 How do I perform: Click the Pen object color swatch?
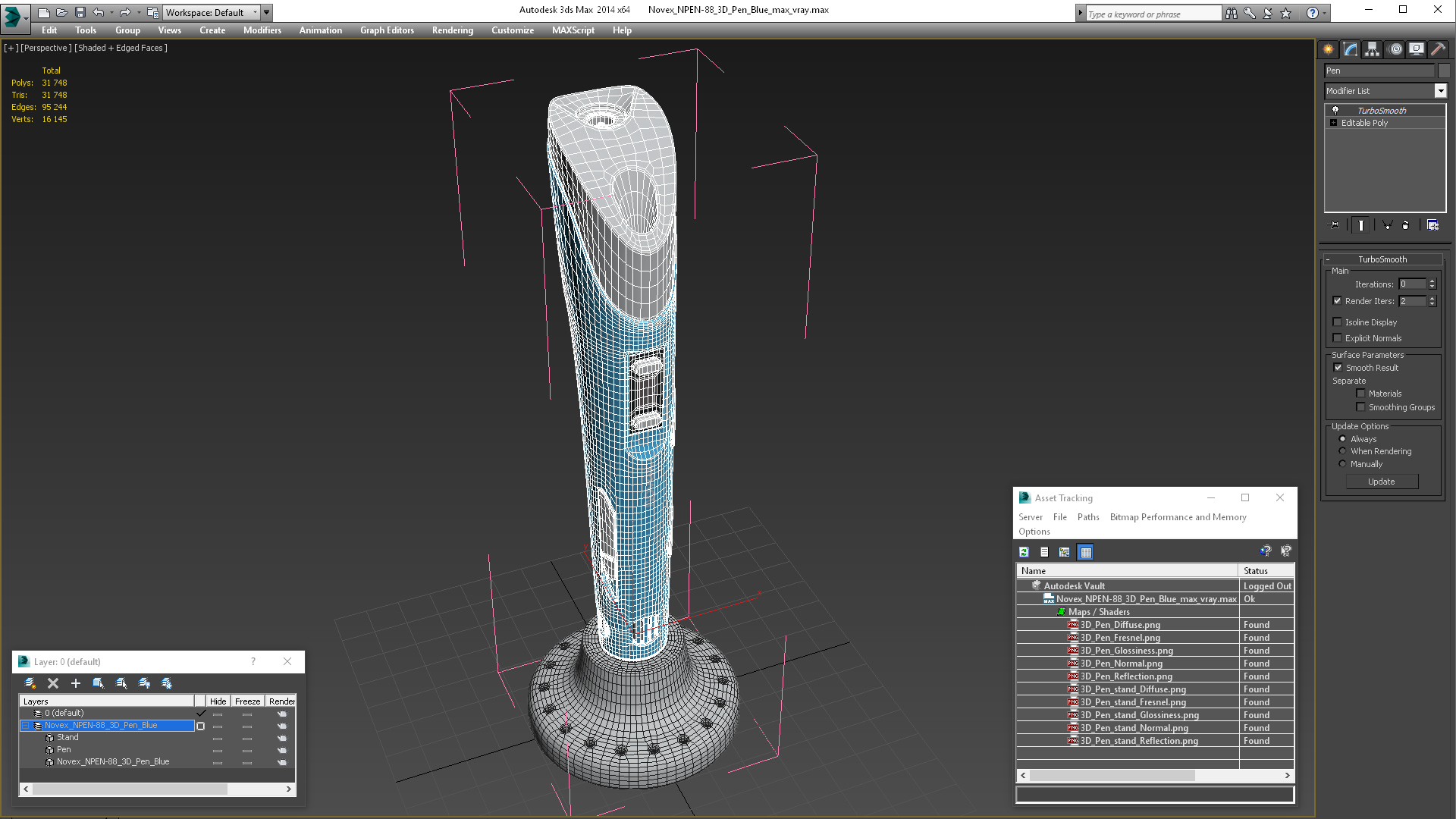point(1444,71)
